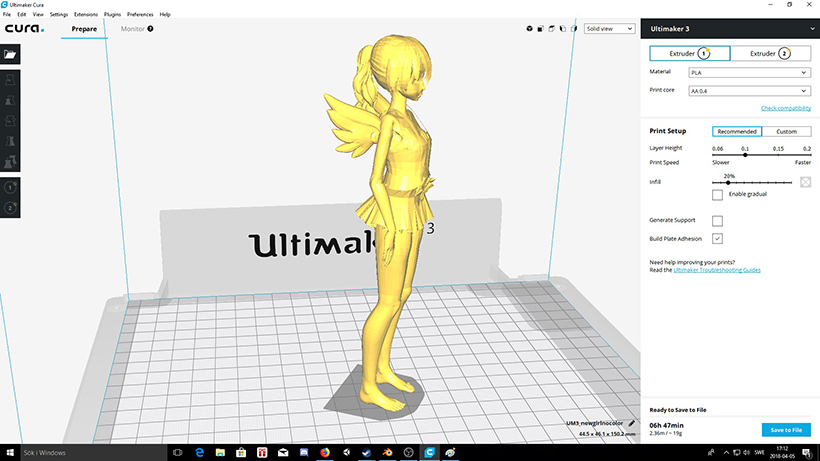Viewport: 820px width, 461px height.
Task: Open the Help menu
Action: point(165,14)
